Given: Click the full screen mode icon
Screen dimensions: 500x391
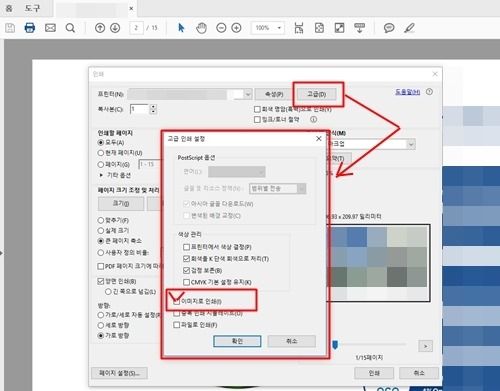Looking at the screenshot, I should (339, 28).
